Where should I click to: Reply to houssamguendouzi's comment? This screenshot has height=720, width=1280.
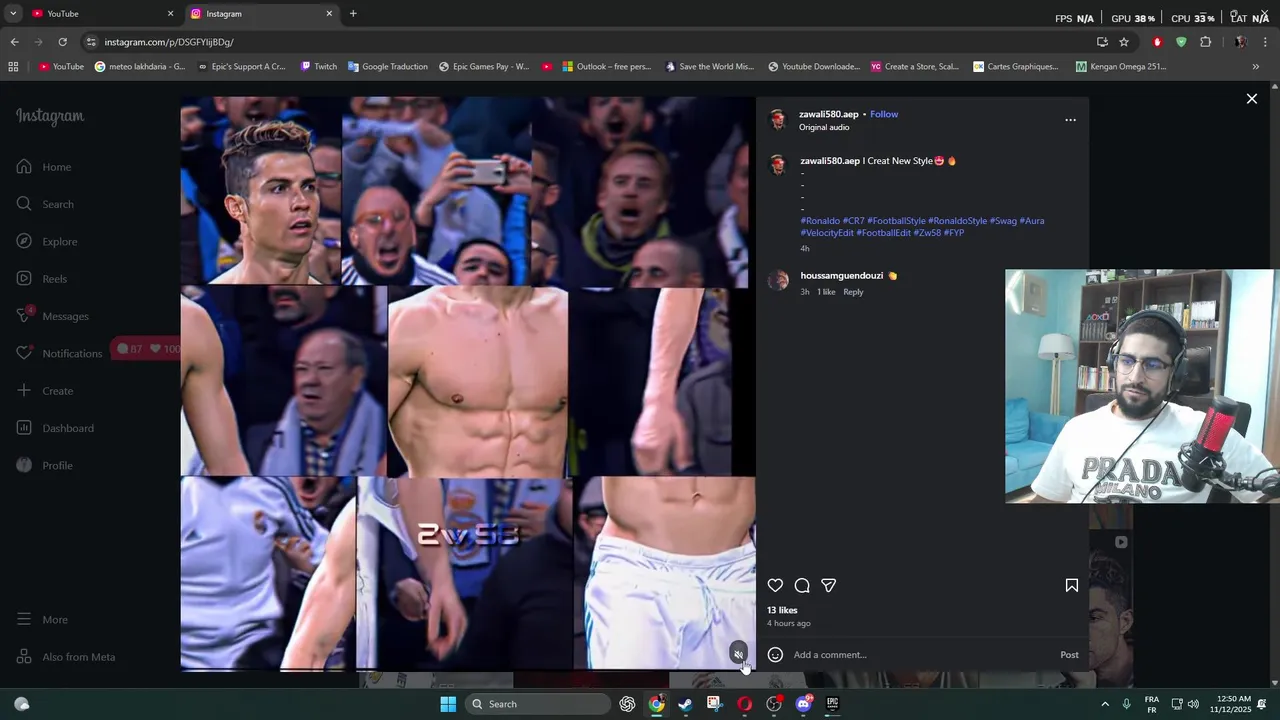coord(853,292)
